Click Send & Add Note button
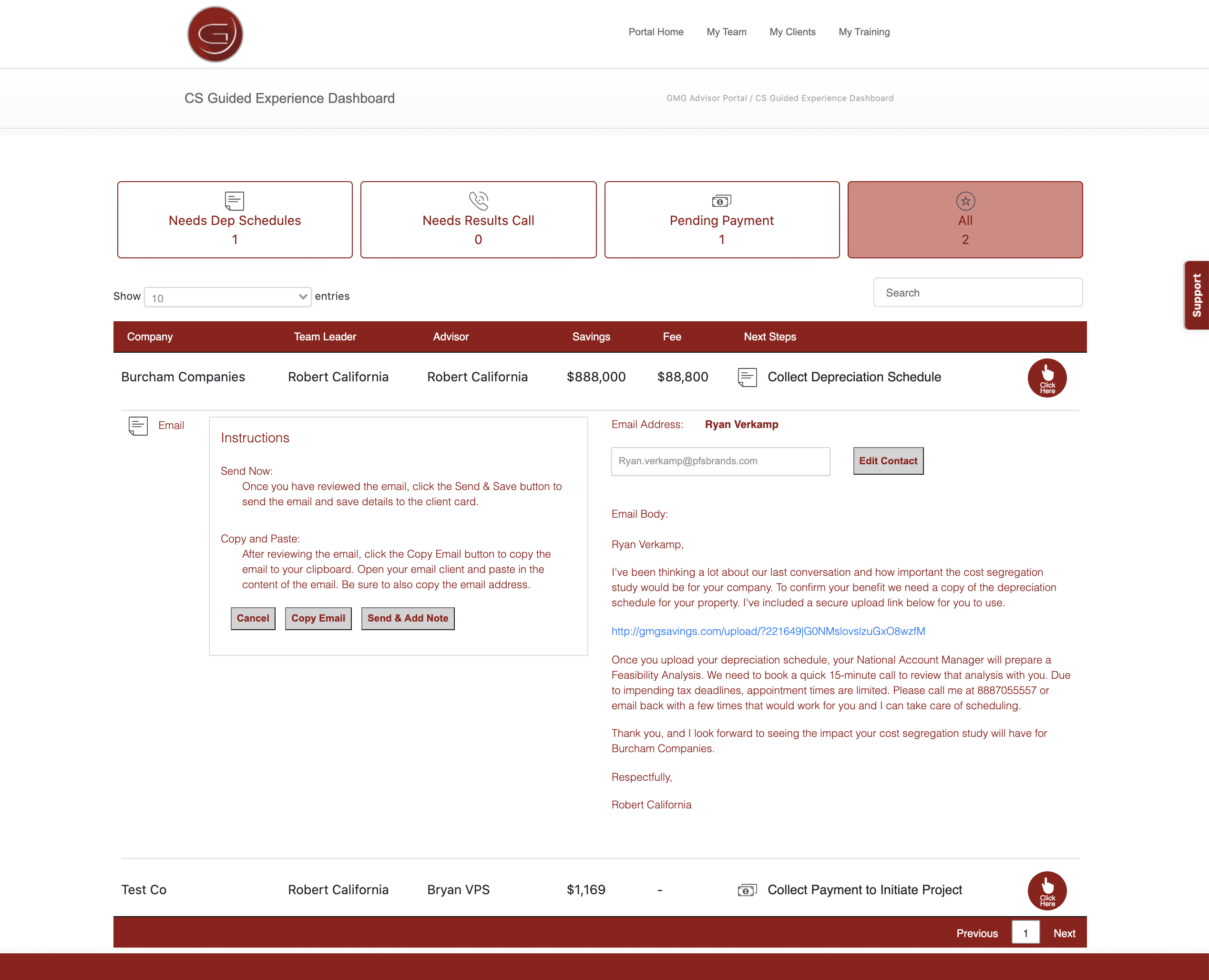 pos(407,618)
